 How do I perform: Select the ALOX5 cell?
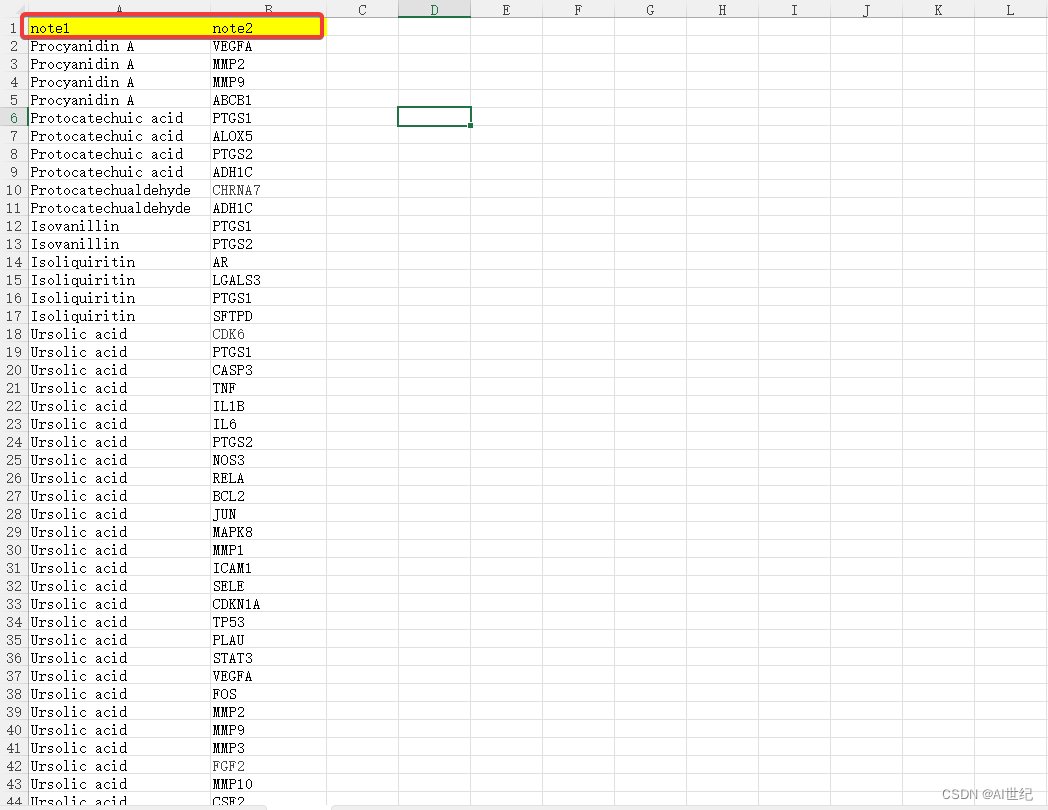(x=268, y=136)
